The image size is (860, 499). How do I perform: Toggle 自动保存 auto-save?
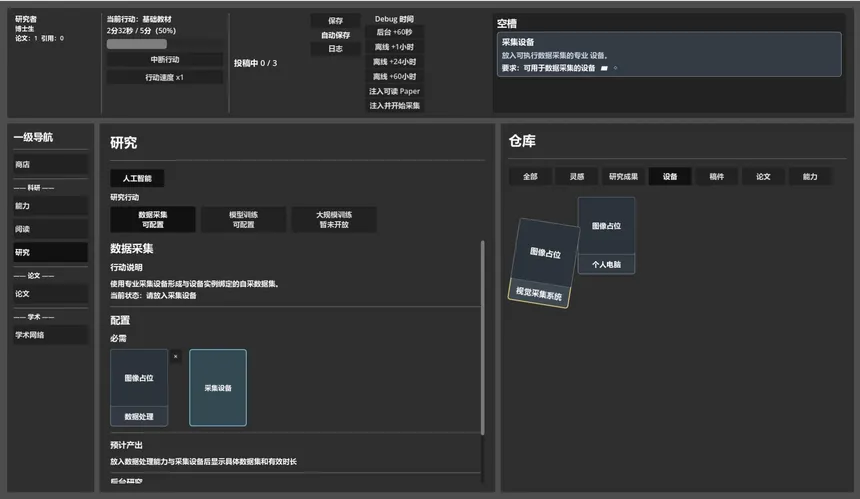point(335,35)
